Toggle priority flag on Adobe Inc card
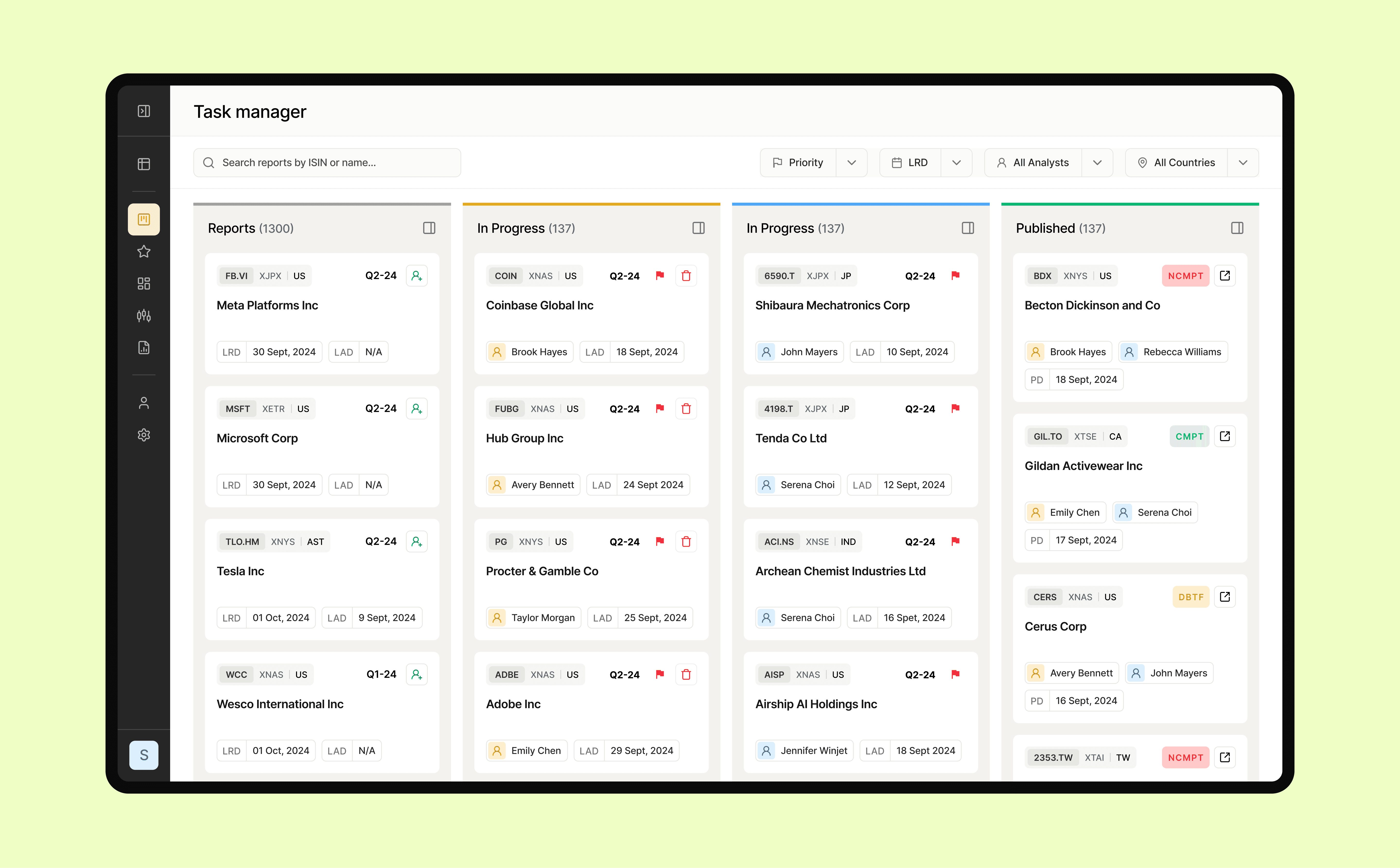This screenshot has width=1400, height=868. [660, 675]
